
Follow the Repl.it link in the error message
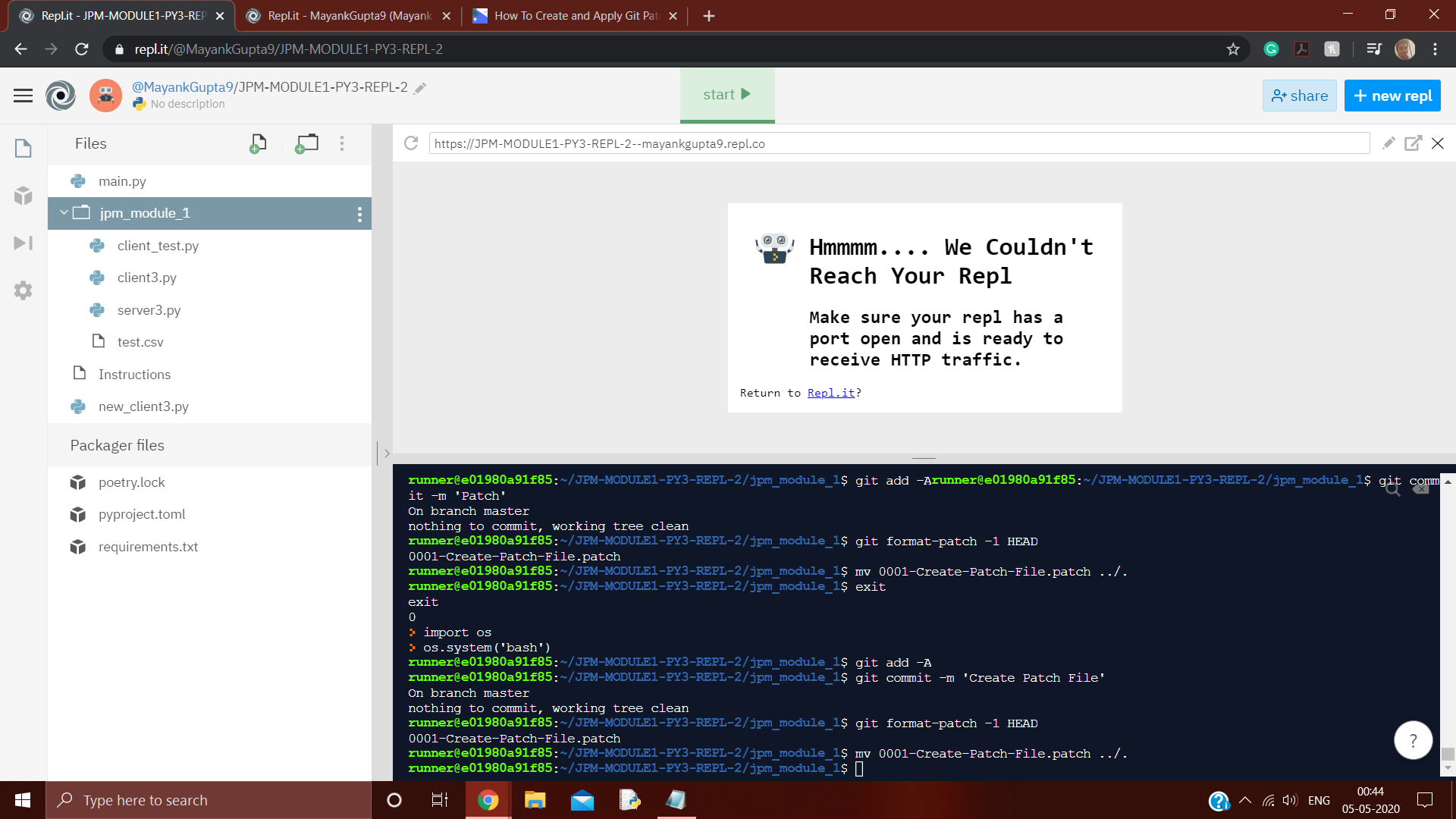830,393
